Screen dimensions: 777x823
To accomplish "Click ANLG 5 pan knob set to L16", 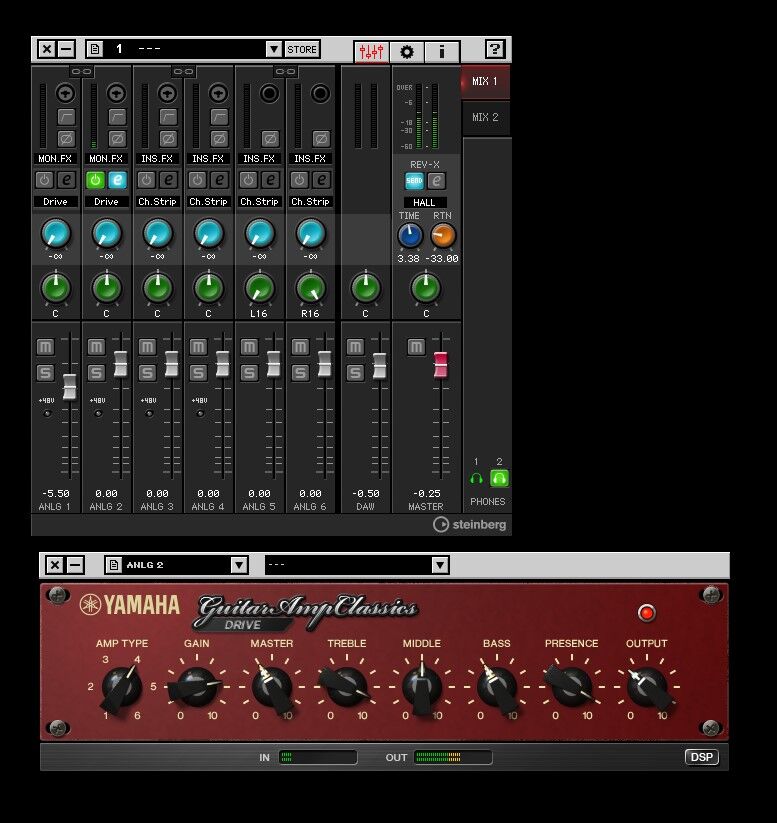I will tap(259, 288).
